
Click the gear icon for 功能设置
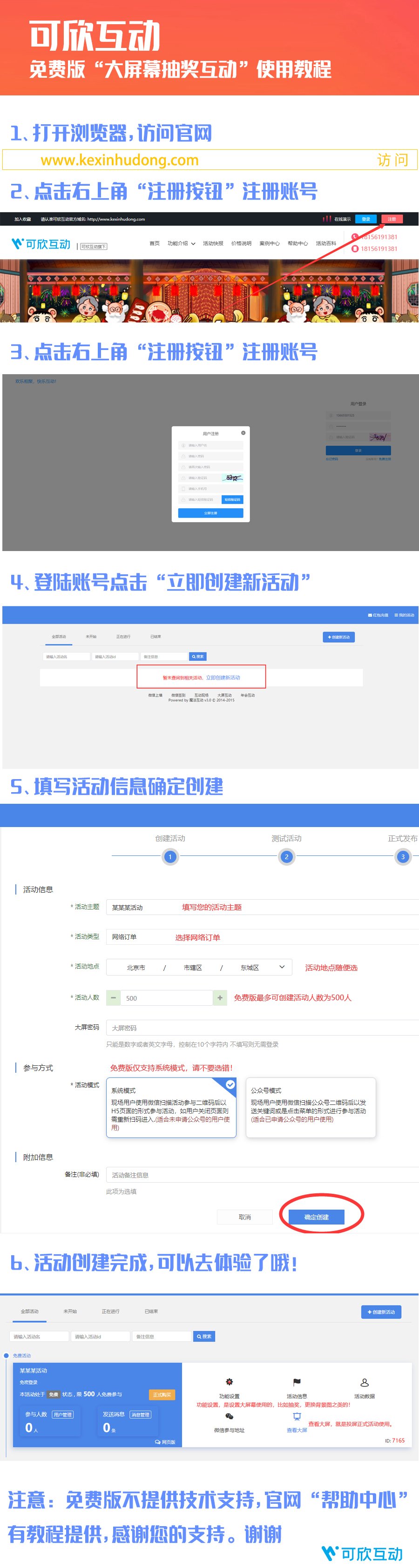tap(229, 1382)
